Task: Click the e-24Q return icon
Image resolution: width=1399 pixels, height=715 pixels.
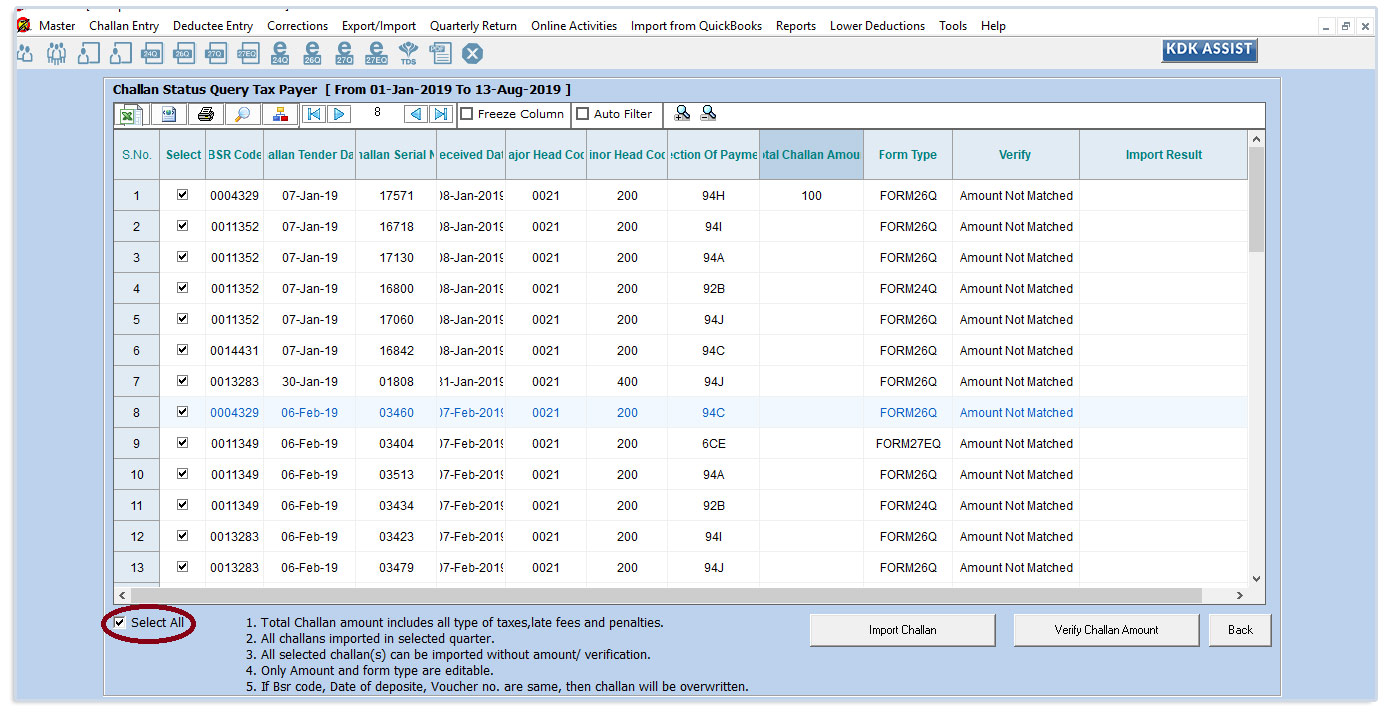Action: pyautogui.click(x=280, y=53)
